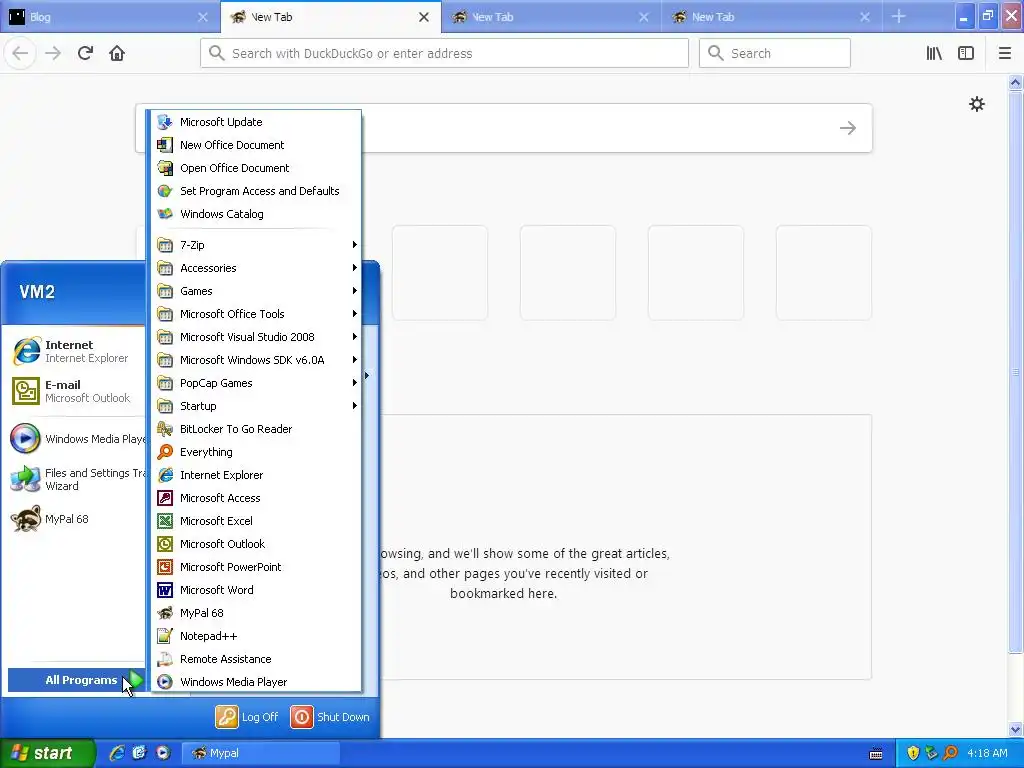Open the Library bookmarks icon
Image resolution: width=1024 pixels, height=768 pixels.
(934, 53)
